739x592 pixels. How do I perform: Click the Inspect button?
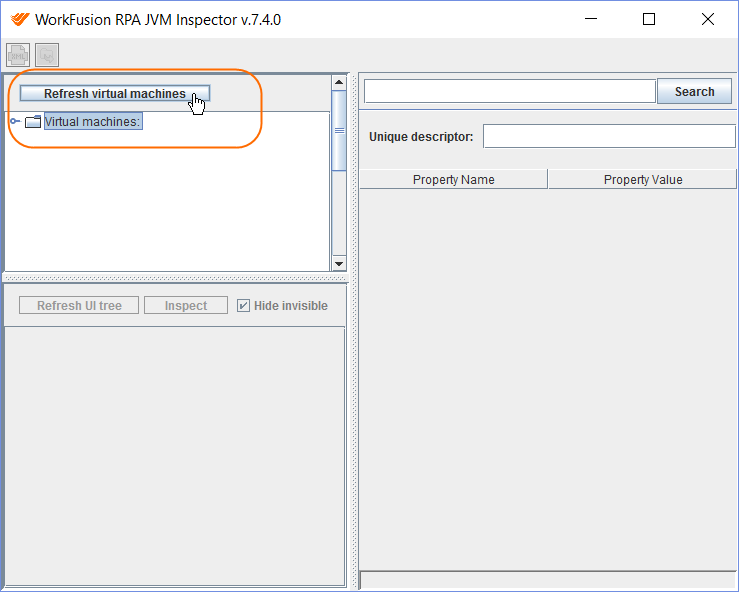186,305
